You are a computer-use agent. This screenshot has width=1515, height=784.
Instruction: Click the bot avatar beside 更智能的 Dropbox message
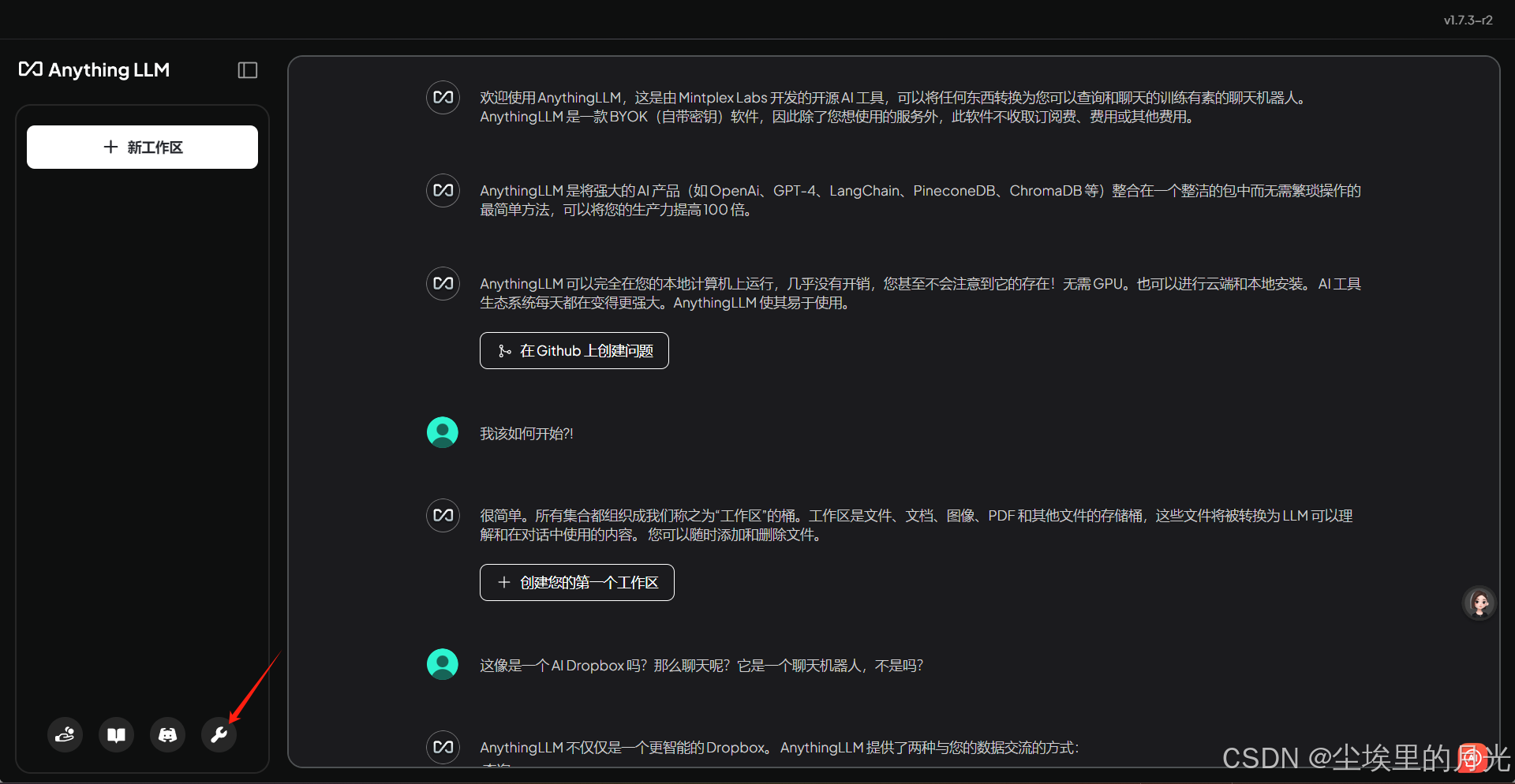coord(443,748)
